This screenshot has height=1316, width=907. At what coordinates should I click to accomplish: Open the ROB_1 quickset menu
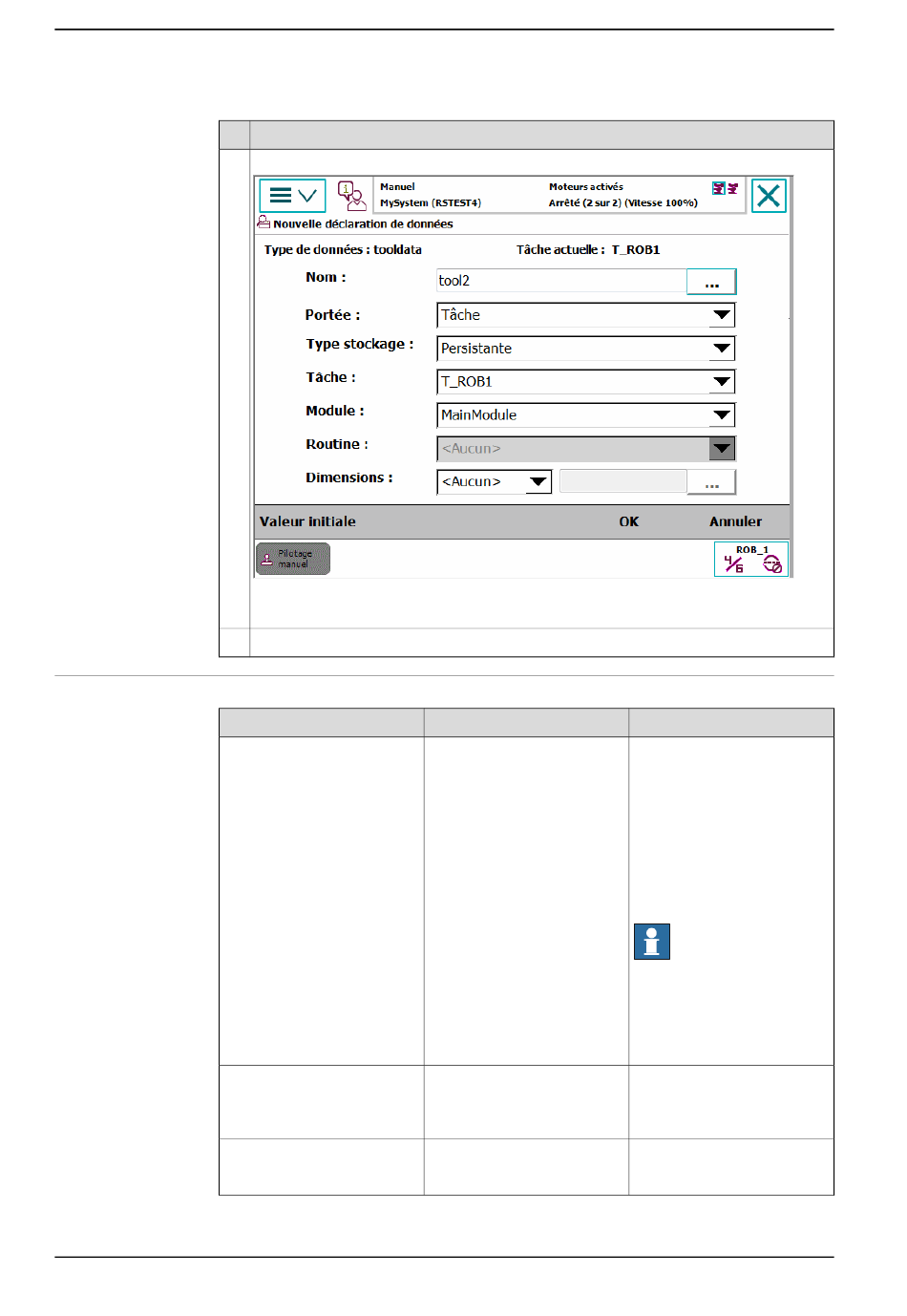750,560
